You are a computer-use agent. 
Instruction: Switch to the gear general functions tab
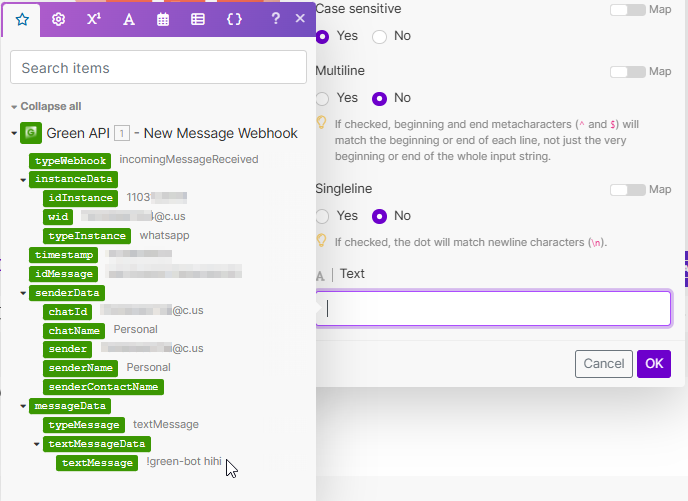pos(58,19)
